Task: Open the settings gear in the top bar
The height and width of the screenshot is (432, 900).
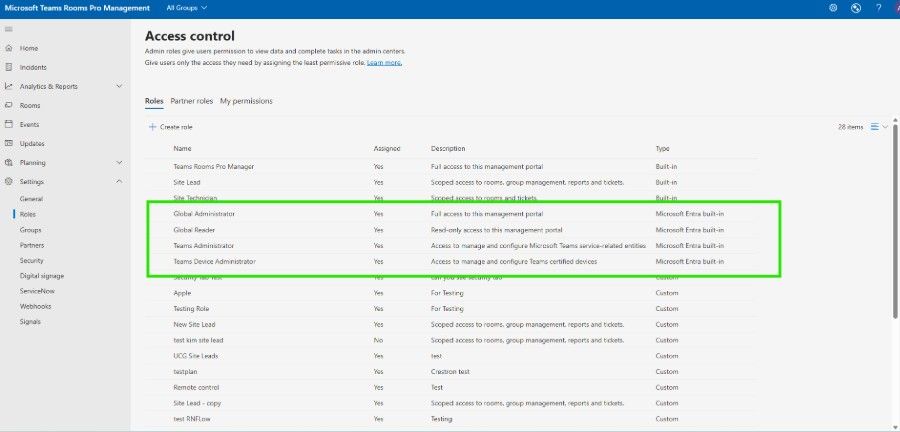Action: (x=833, y=8)
